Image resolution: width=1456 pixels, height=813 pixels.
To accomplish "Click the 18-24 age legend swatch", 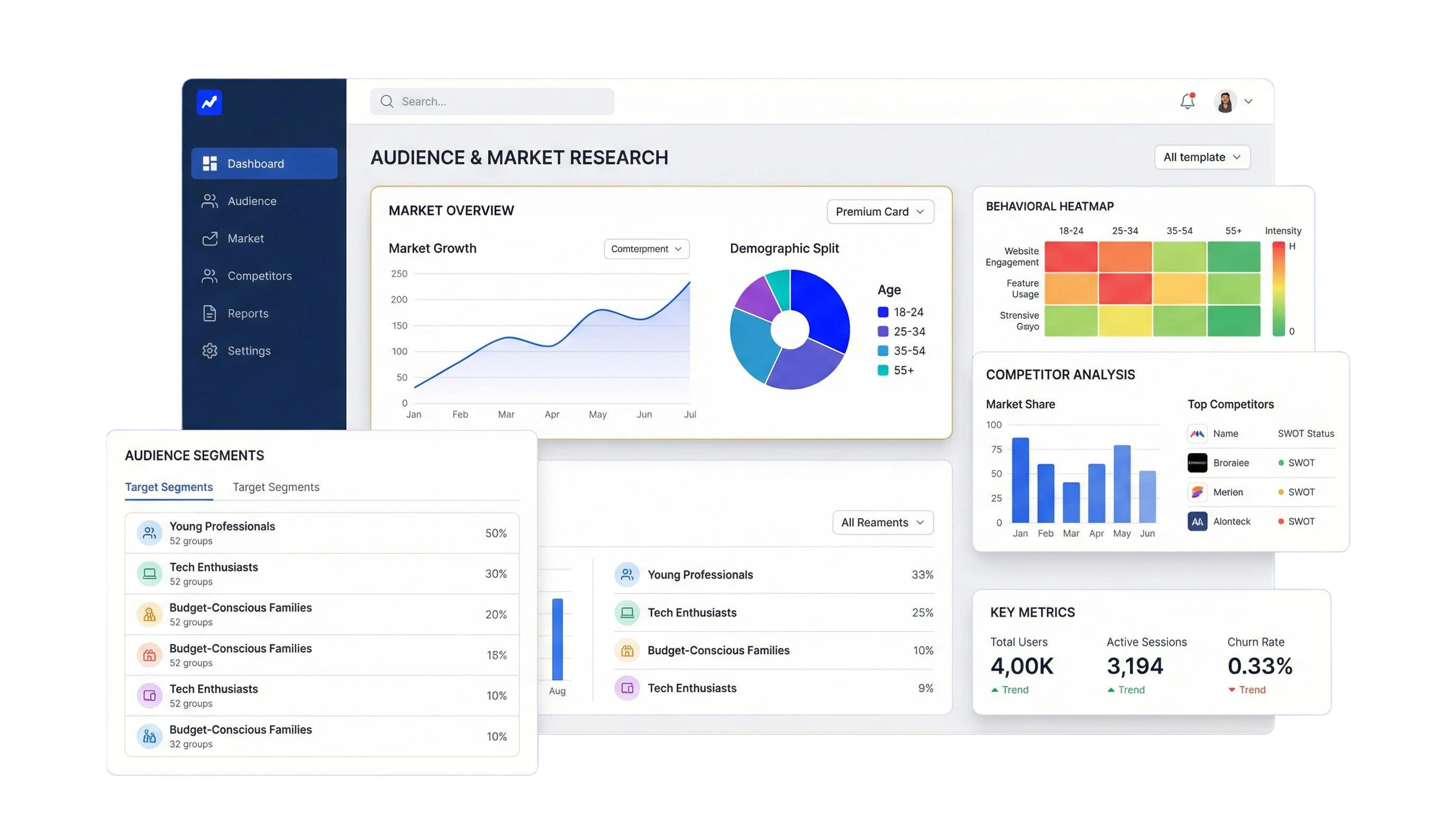I will (x=883, y=312).
